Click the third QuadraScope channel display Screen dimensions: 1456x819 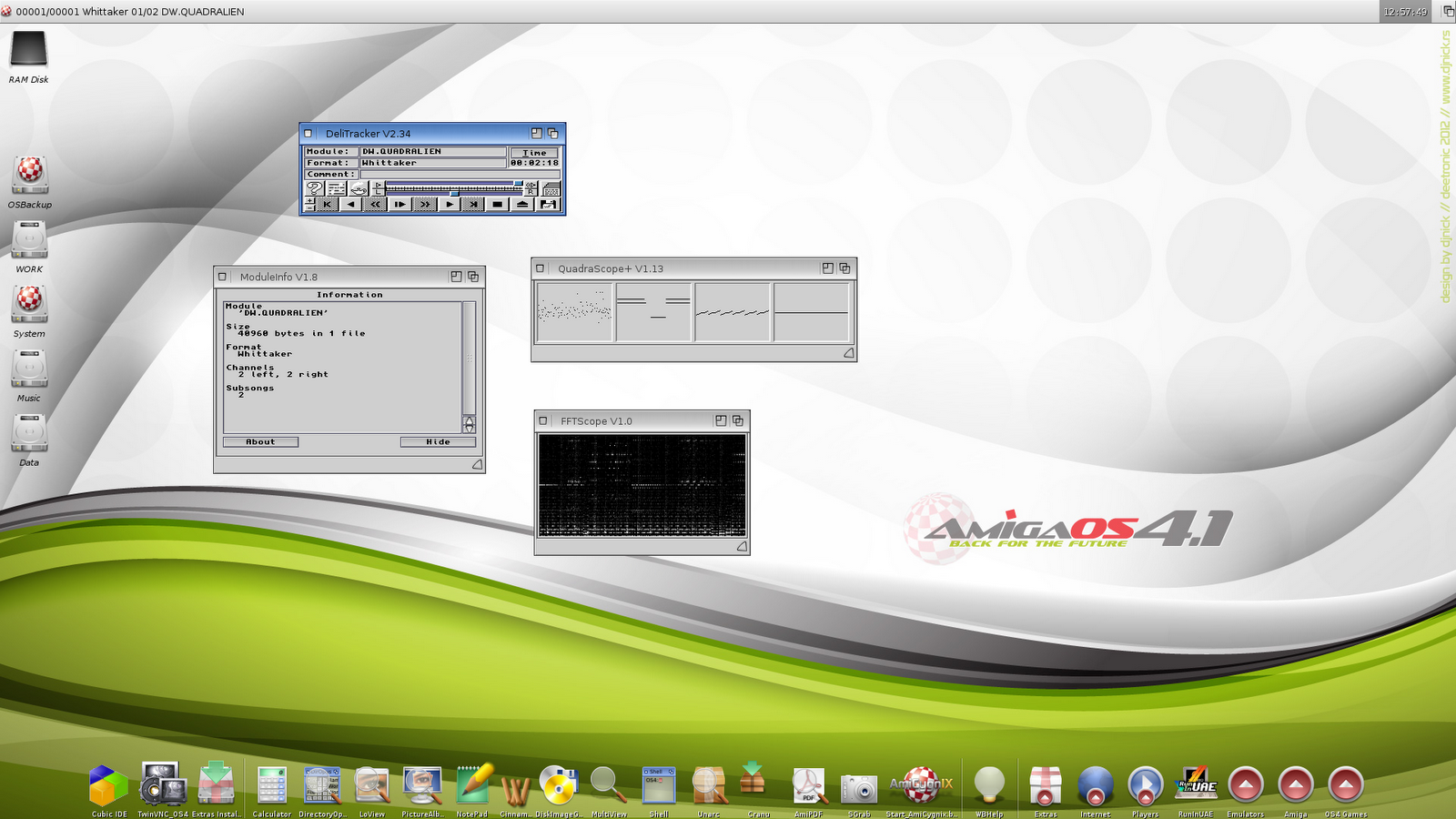coord(733,312)
